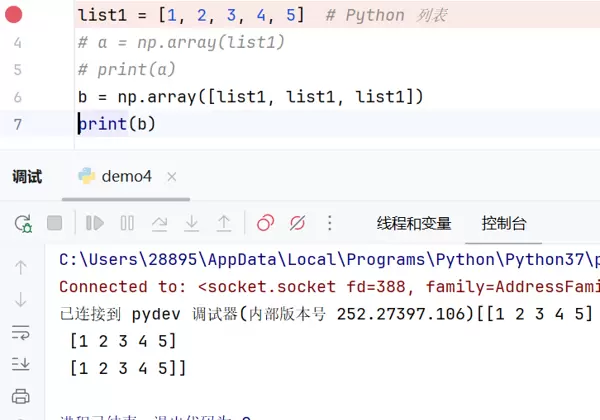
Task: Close the demo4 debug tab
Action: (x=171, y=176)
